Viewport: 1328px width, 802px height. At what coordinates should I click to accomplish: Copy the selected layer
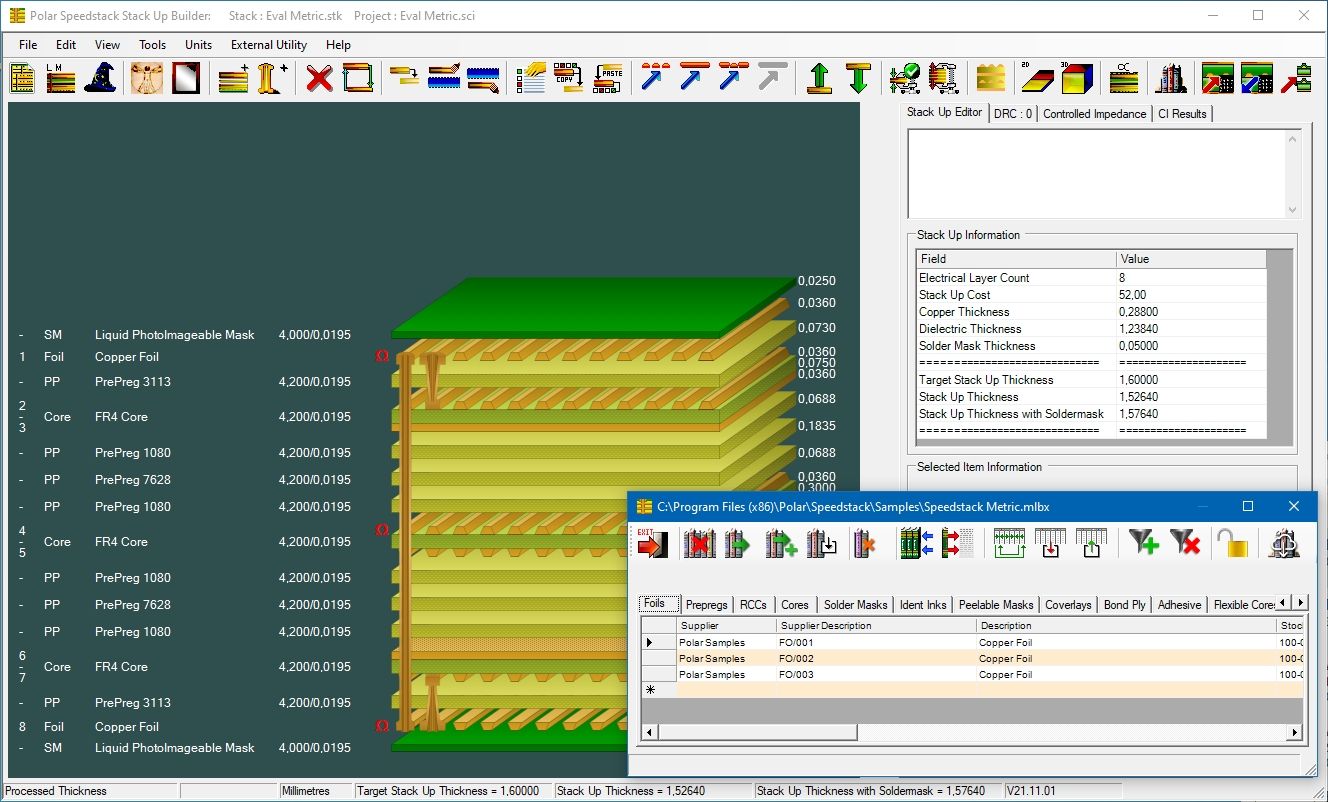[x=568, y=77]
